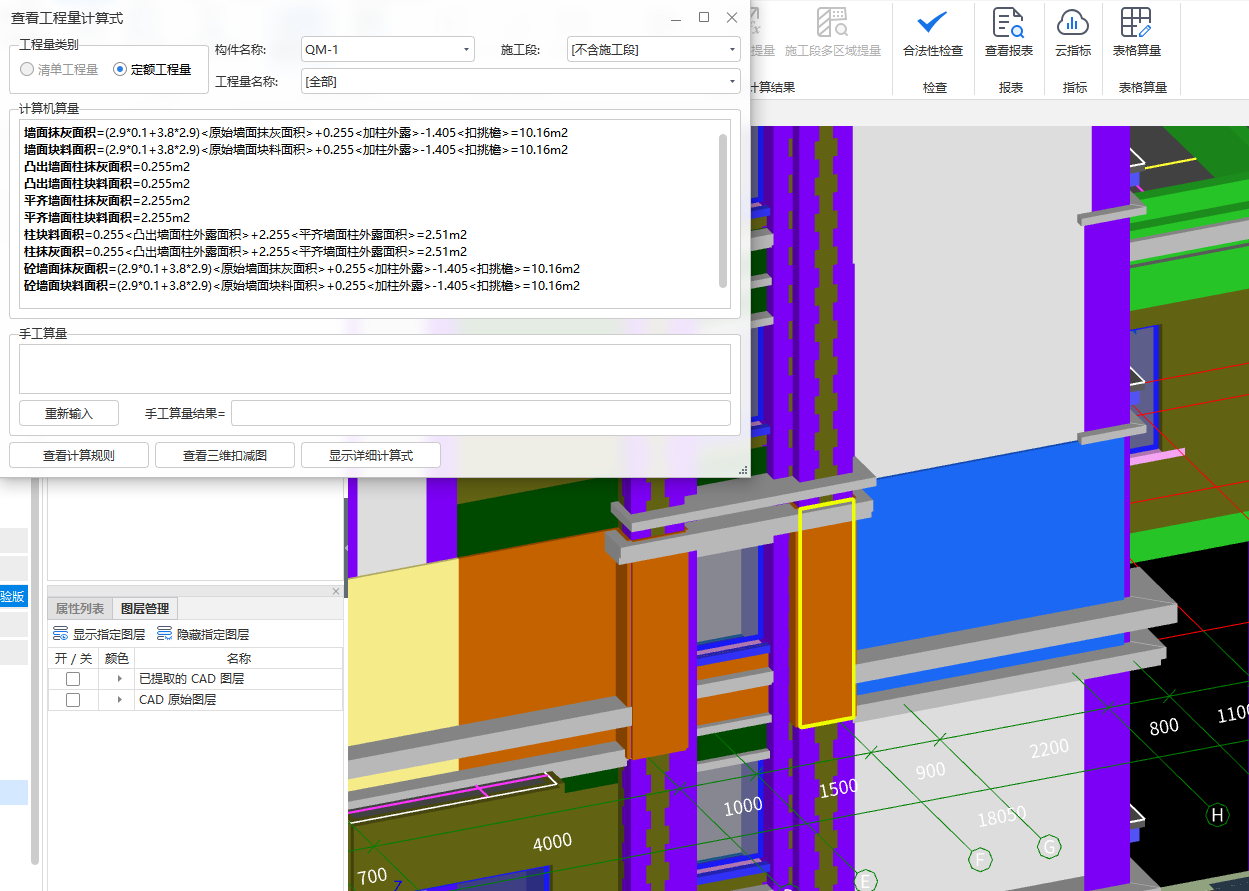Screen dimensions: 1249x891
Task: Select 清单工程量 radio option
Action: 59,69
